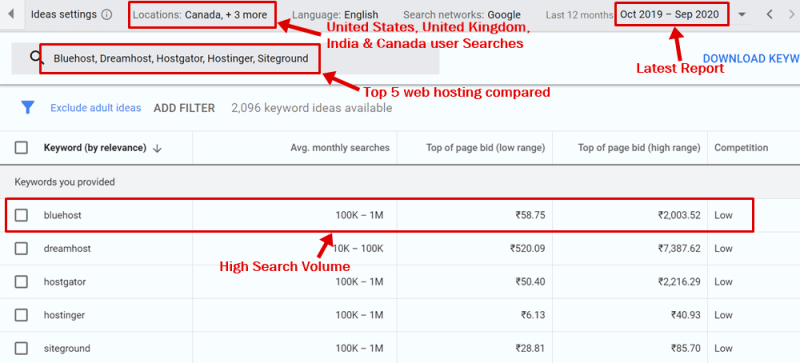Open Ideas settings info icon
This screenshot has height=363, width=800.
[107, 15]
